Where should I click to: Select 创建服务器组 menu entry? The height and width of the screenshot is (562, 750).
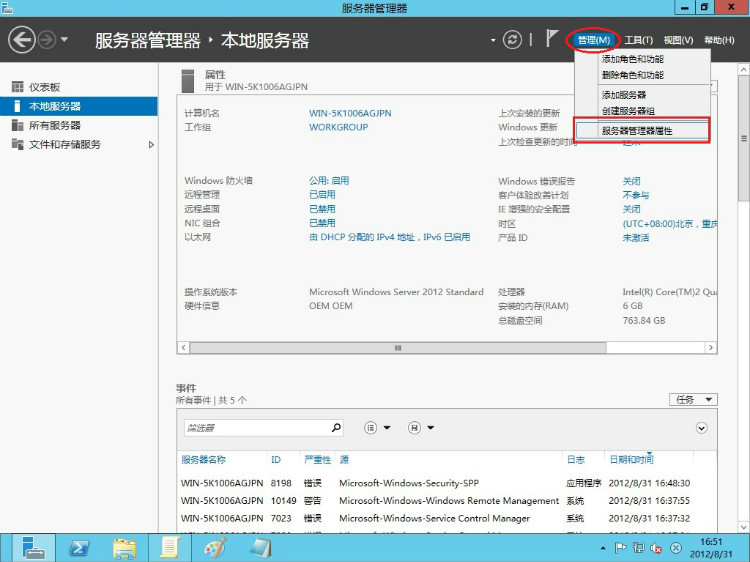[x=628, y=111]
